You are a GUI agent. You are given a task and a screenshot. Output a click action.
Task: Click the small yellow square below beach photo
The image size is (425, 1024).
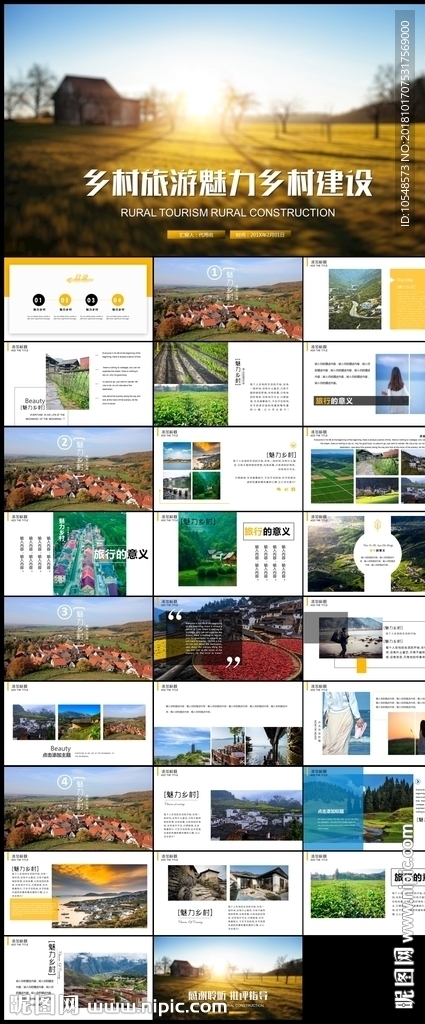(361, 665)
